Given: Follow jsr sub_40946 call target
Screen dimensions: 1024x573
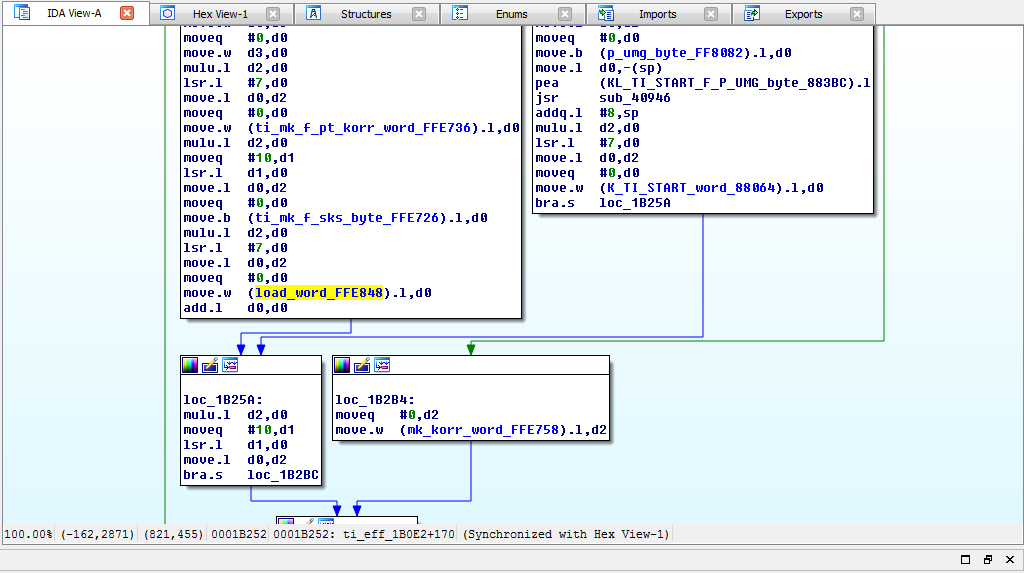Looking at the screenshot, I should pyautogui.click(x=635, y=97).
